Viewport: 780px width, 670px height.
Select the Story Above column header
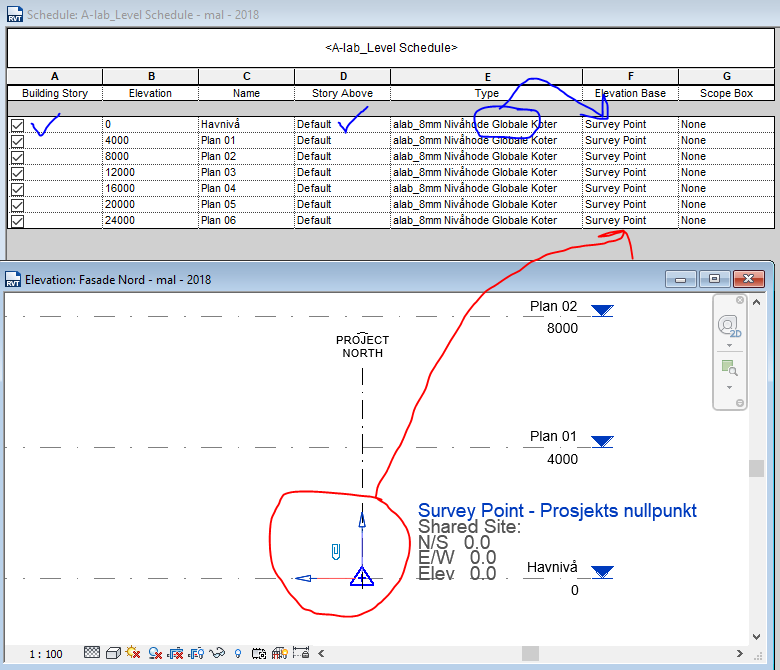tap(342, 93)
